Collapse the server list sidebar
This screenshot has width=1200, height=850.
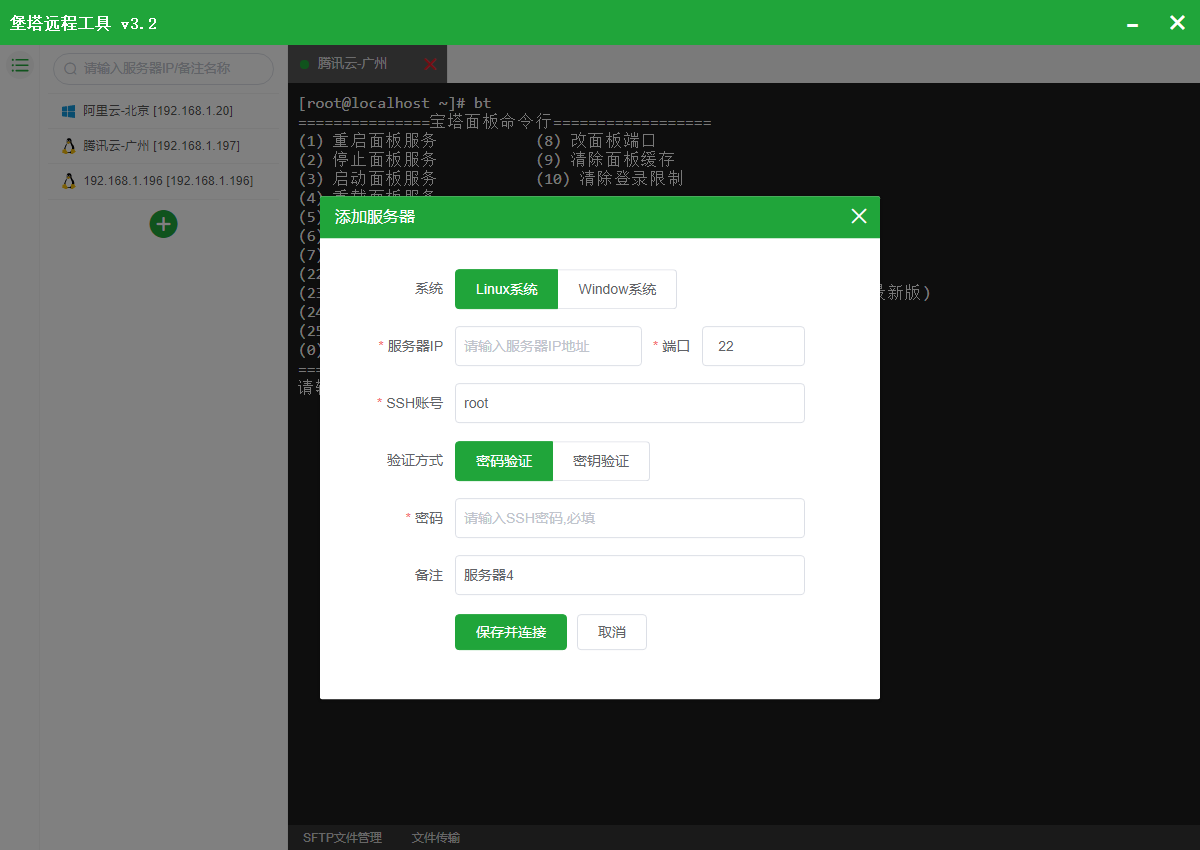[20, 65]
